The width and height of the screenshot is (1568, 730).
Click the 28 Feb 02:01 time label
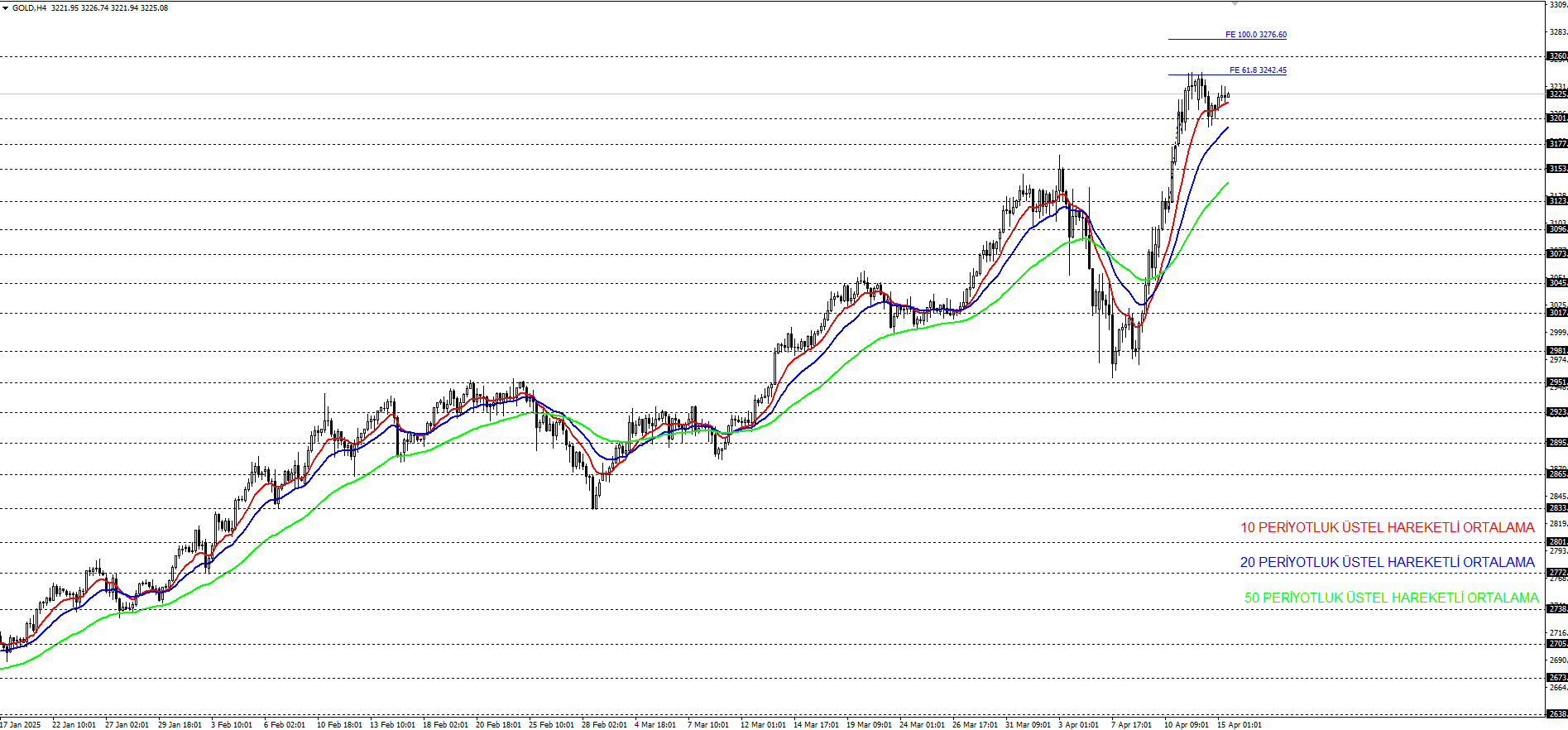click(x=604, y=724)
